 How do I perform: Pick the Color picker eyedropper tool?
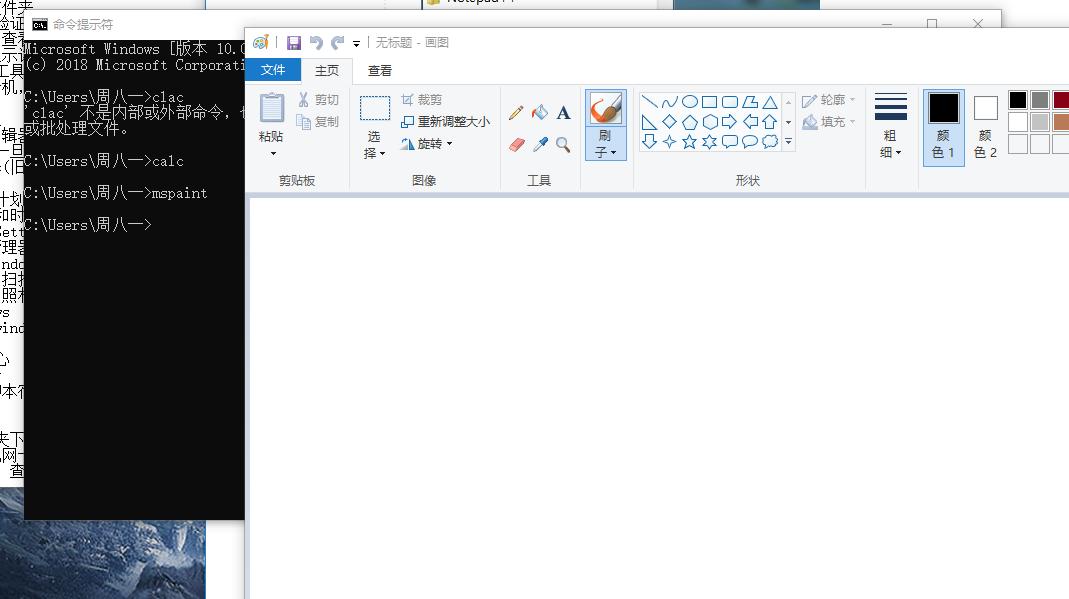(540, 145)
